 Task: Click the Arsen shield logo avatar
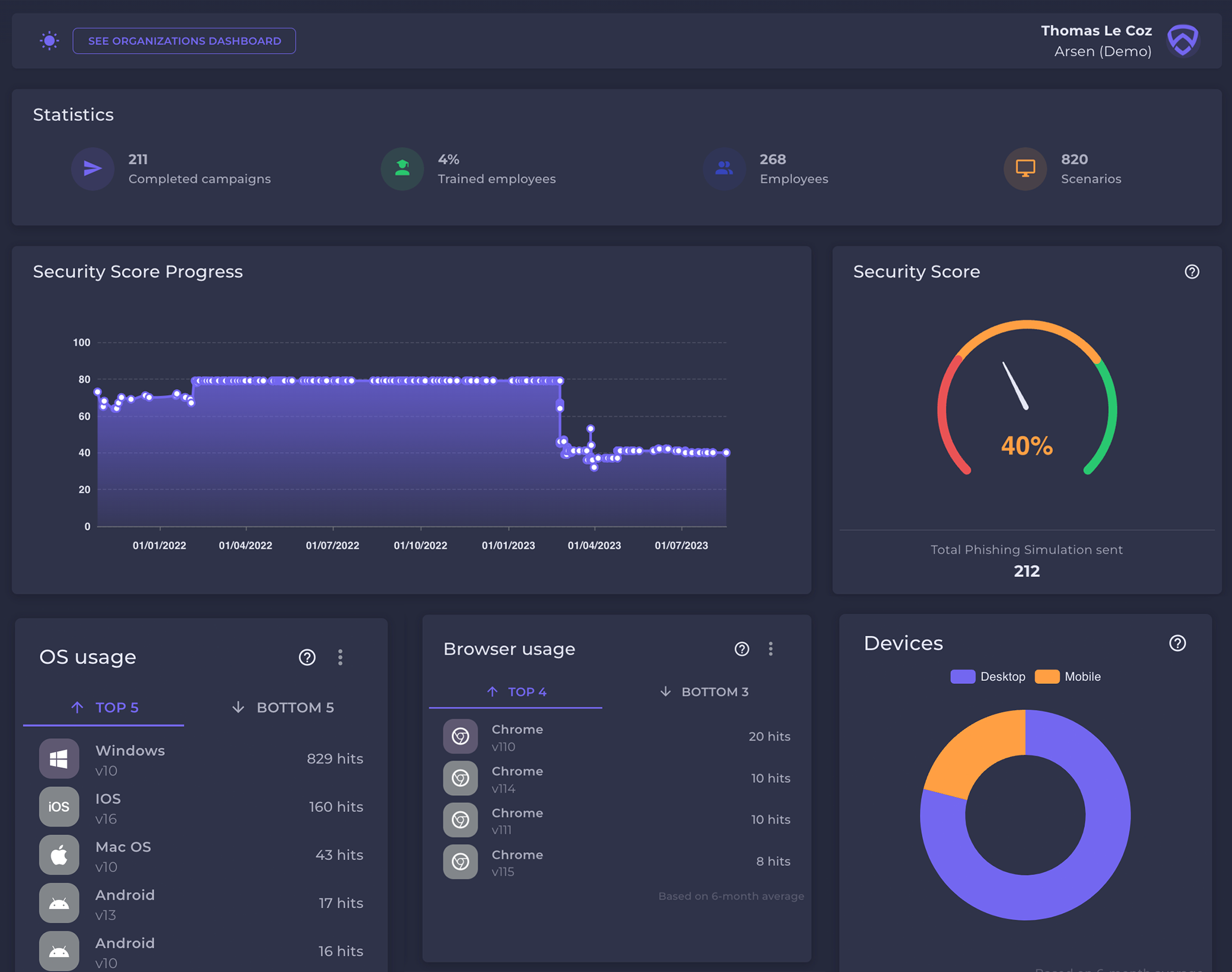(1182, 40)
